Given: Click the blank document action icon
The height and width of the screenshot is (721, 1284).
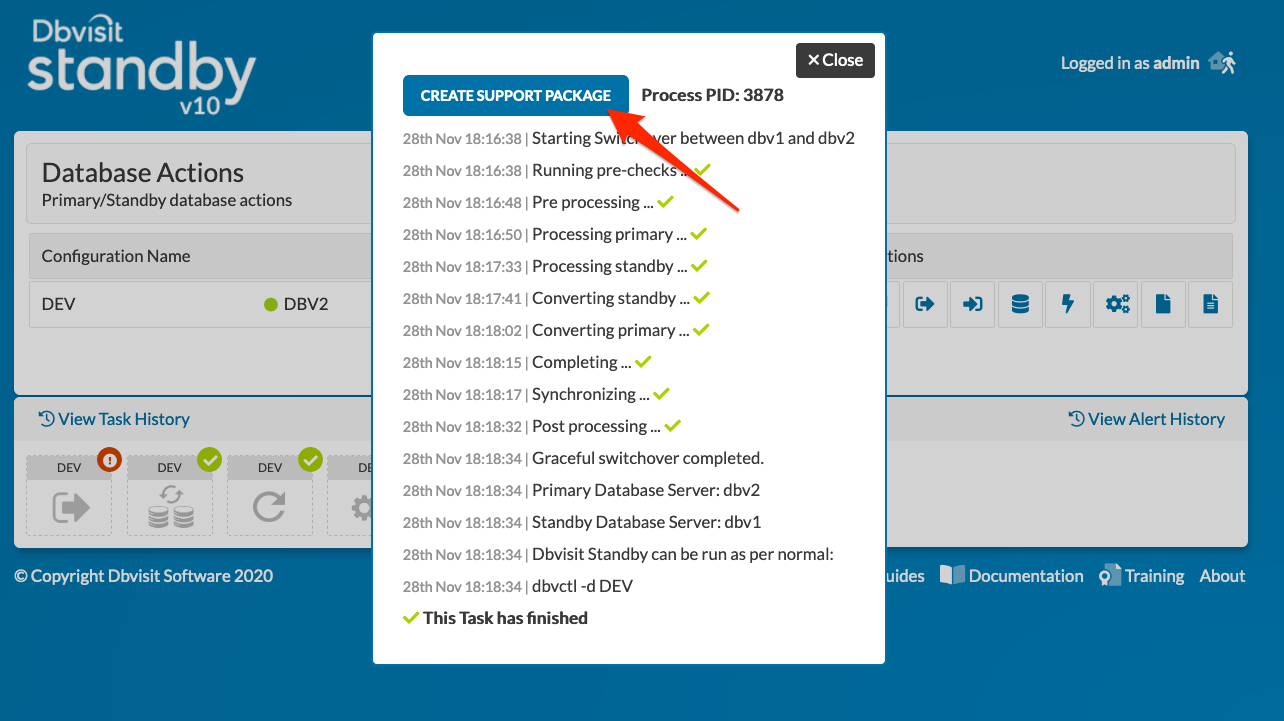Looking at the screenshot, I should pyautogui.click(x=1163, y=304).
